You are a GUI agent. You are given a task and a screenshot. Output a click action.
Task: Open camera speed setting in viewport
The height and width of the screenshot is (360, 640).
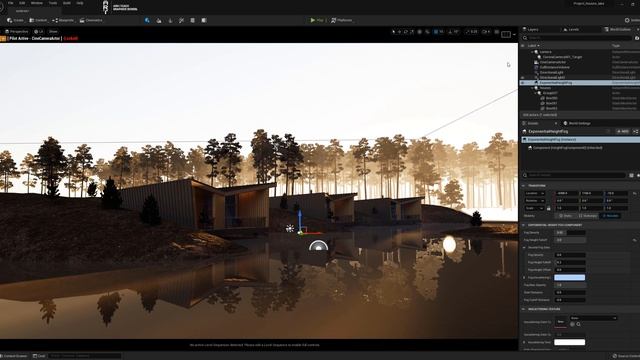coord(486,31)
